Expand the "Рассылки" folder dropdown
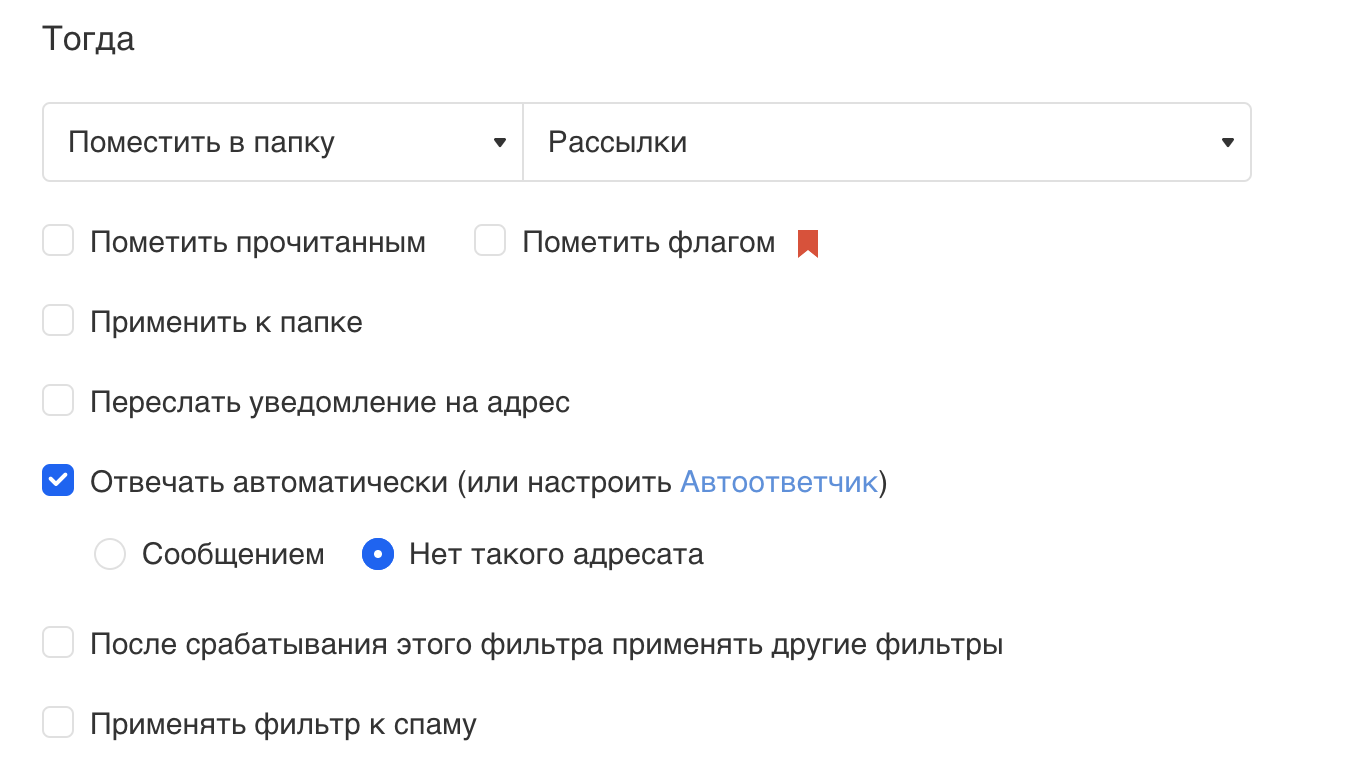The image size is (1358, 780). coord(886,143)
